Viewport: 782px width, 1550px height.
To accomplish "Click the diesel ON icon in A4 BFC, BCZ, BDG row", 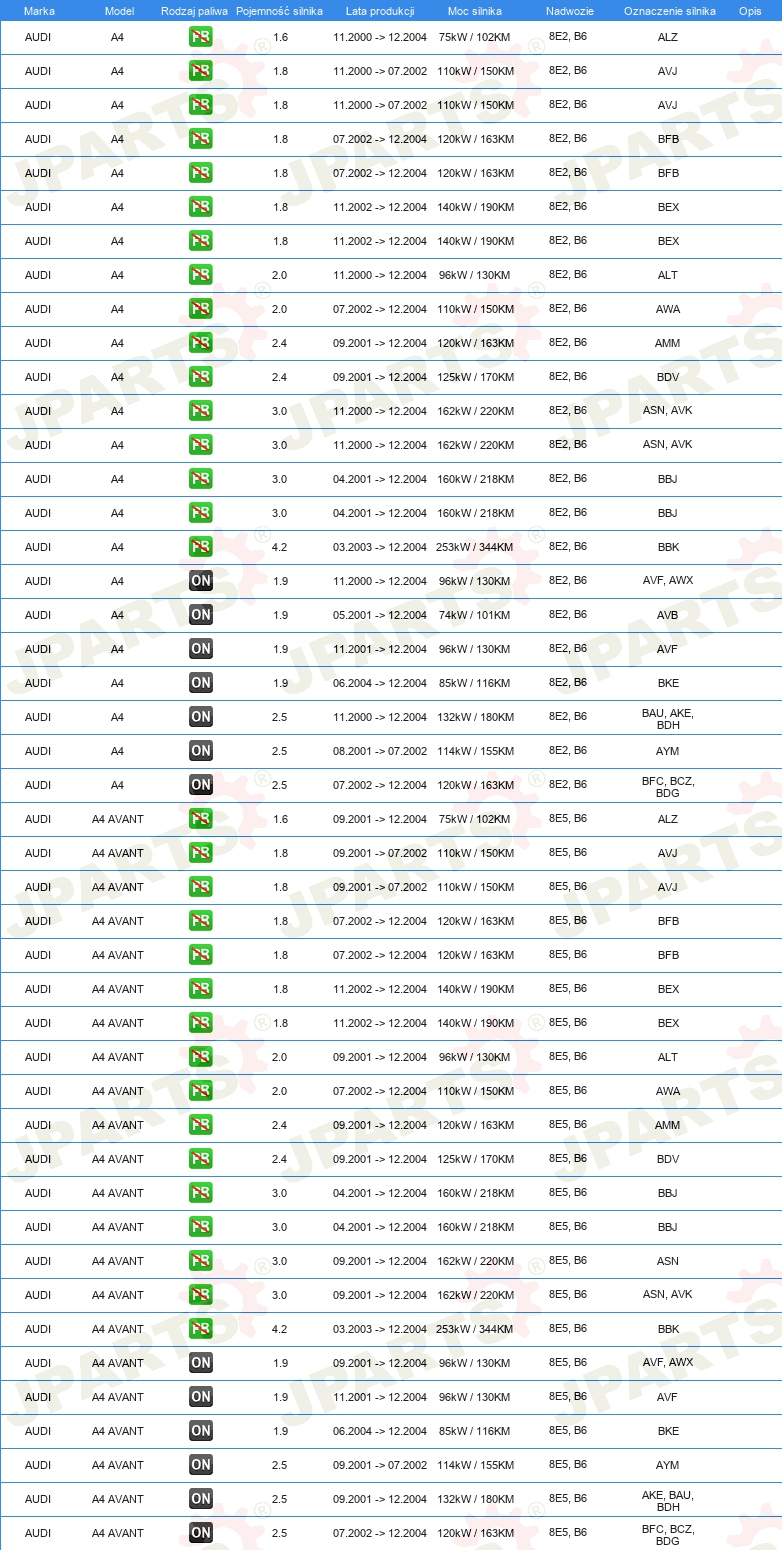I will click(201, 786).
